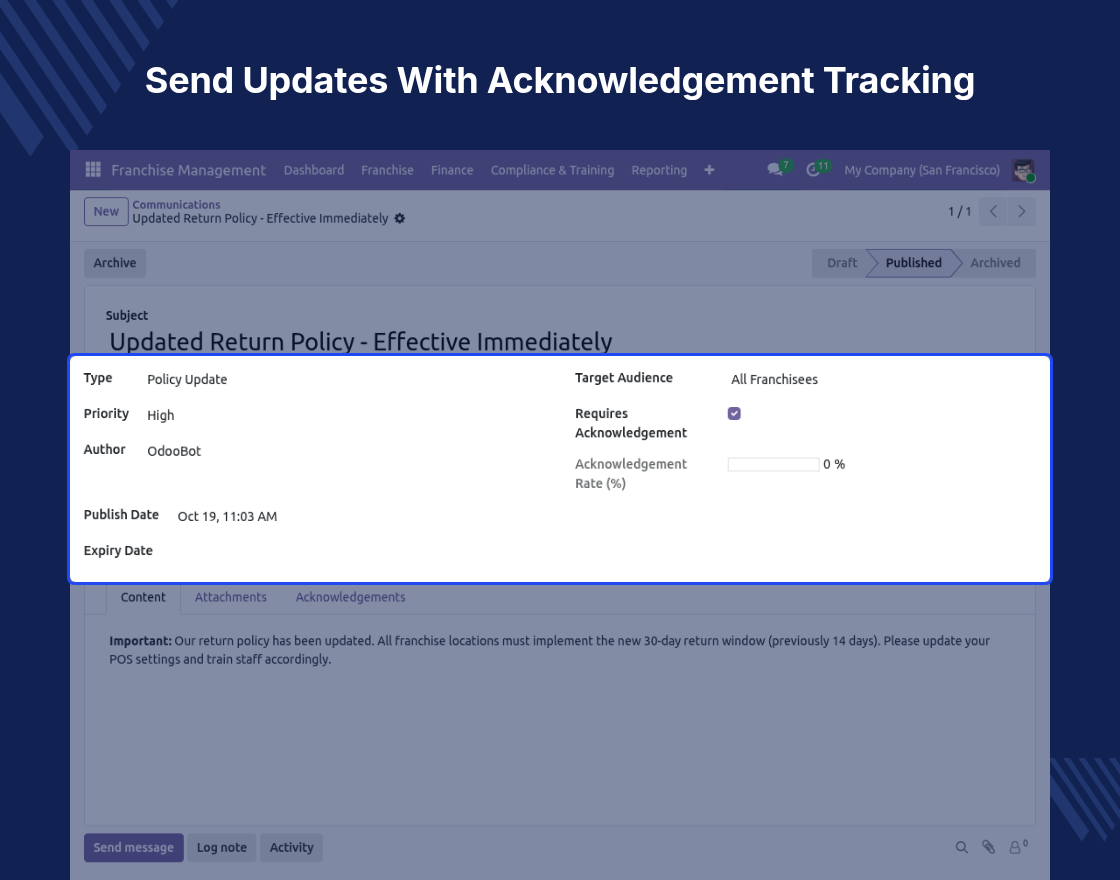Viewport: 1120px width, 880px height.
Task: Go to next record arrow
Action: click(1021, 211)
